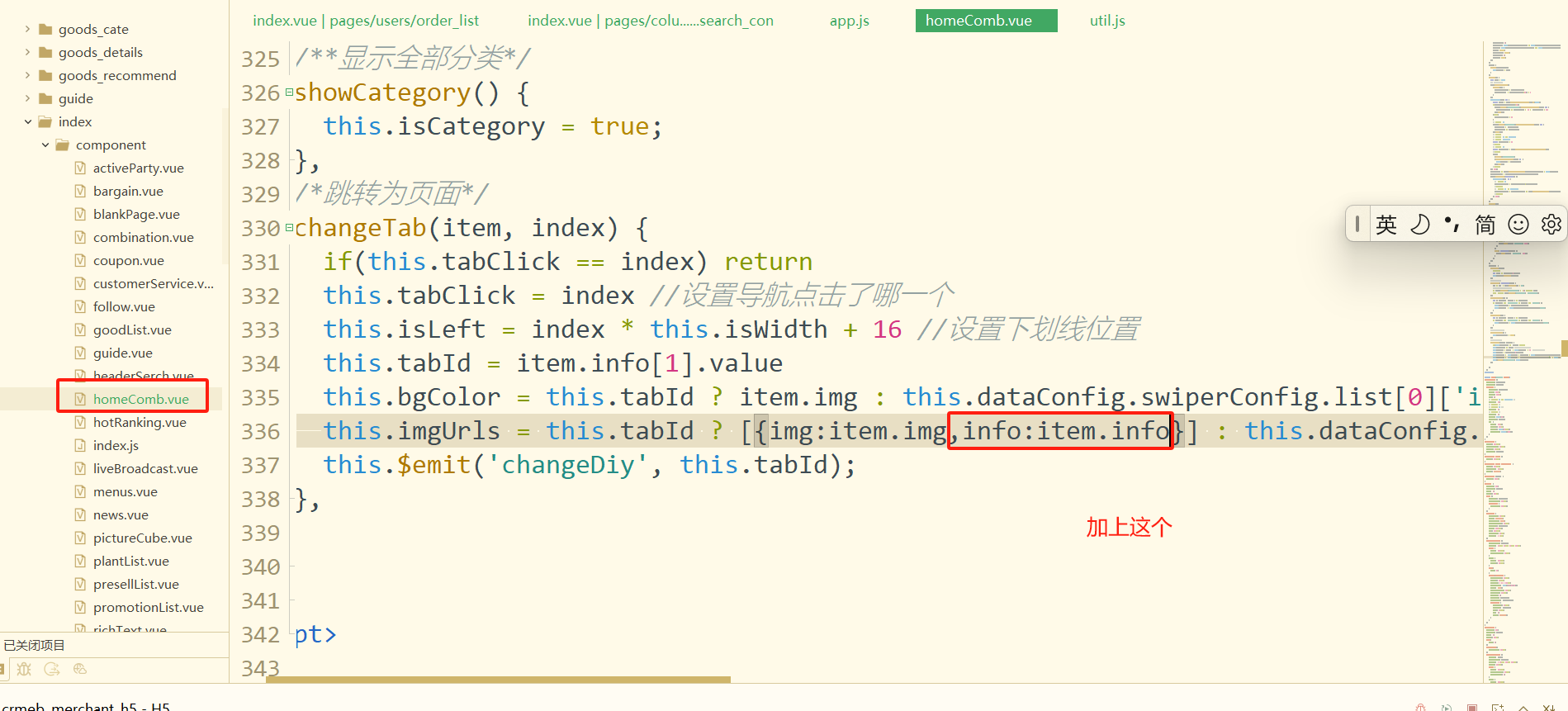Open combination.vue in file tree
The width and height of the screenshot is (1568, 711).
(144, 237)
